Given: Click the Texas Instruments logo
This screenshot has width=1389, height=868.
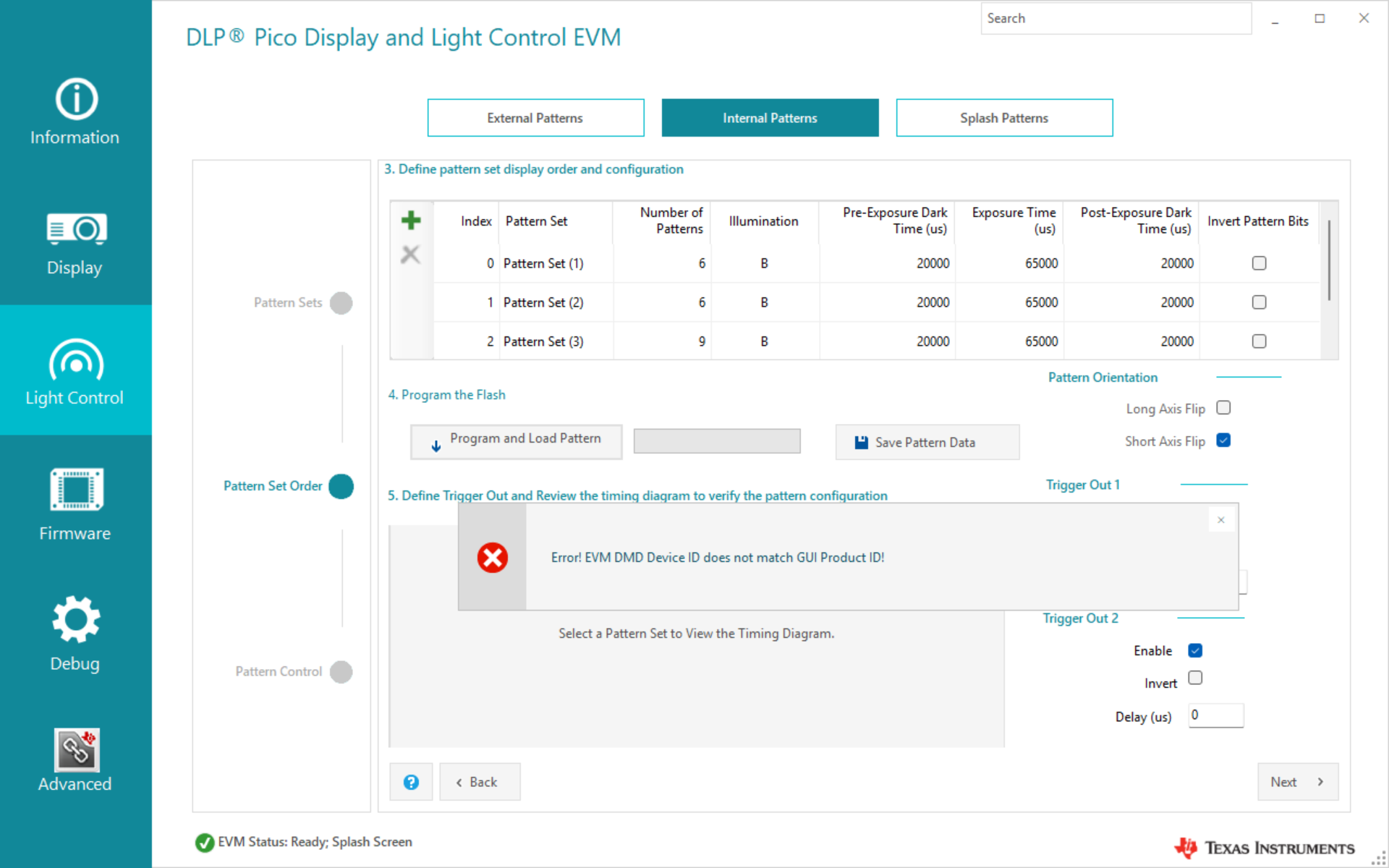Looking at the screenshot, I should [x=1265, y=848].
